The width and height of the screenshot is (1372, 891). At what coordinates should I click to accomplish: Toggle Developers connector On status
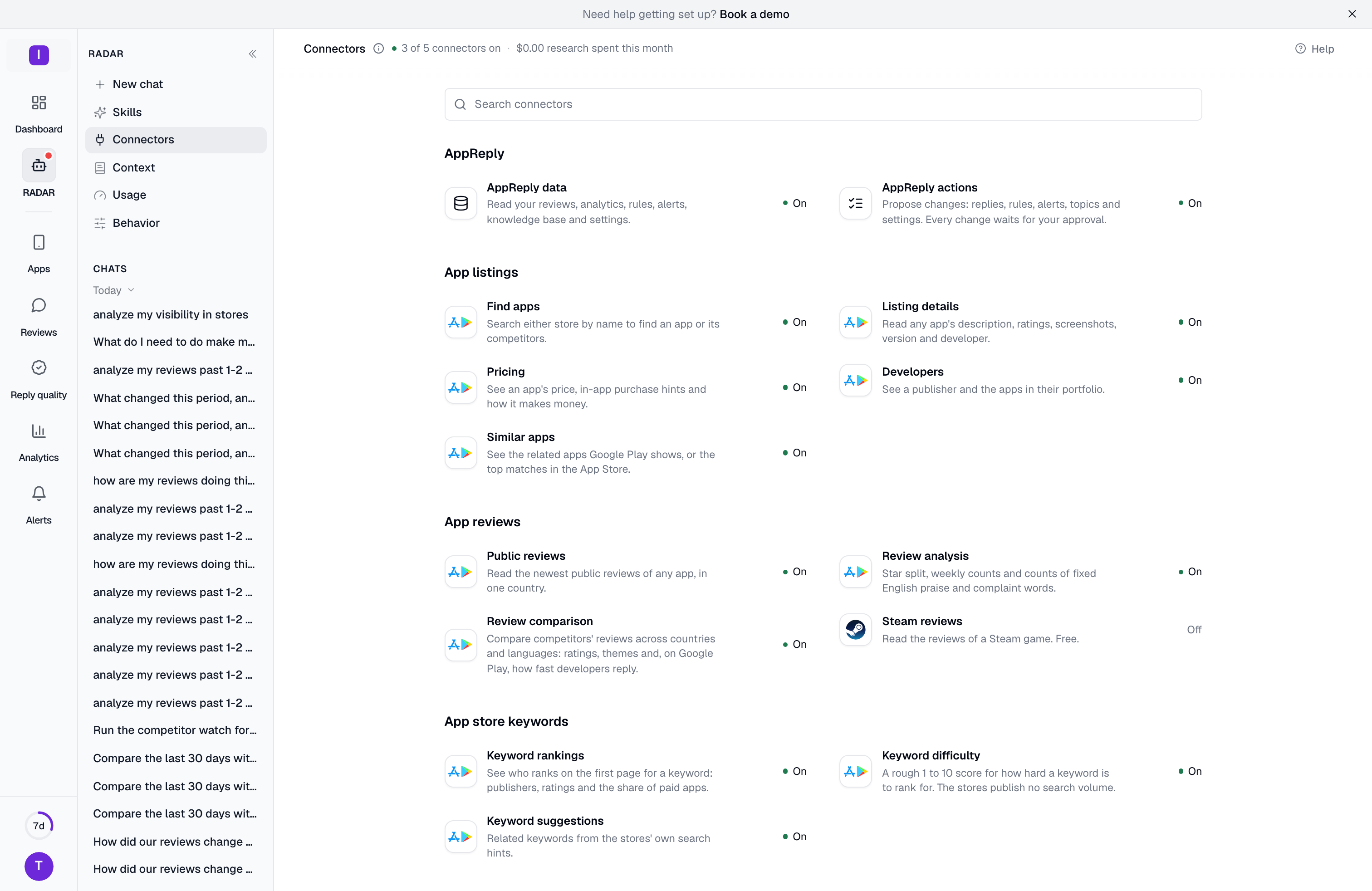point(1190,380)
